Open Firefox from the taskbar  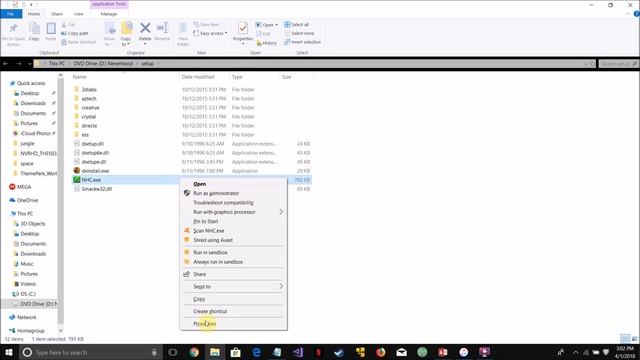[380, 352]
